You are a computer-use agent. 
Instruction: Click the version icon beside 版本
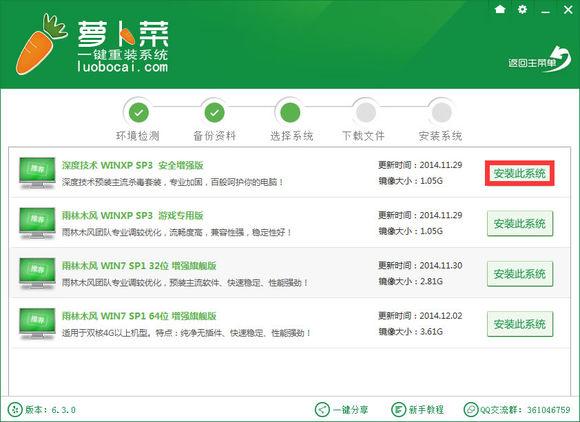pos(15,409)
